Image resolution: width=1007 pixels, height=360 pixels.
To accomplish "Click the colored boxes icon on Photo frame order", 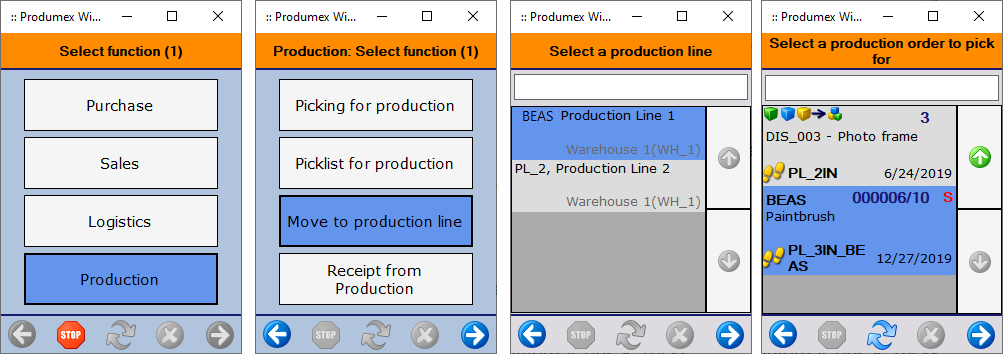I will click(803, 115).
